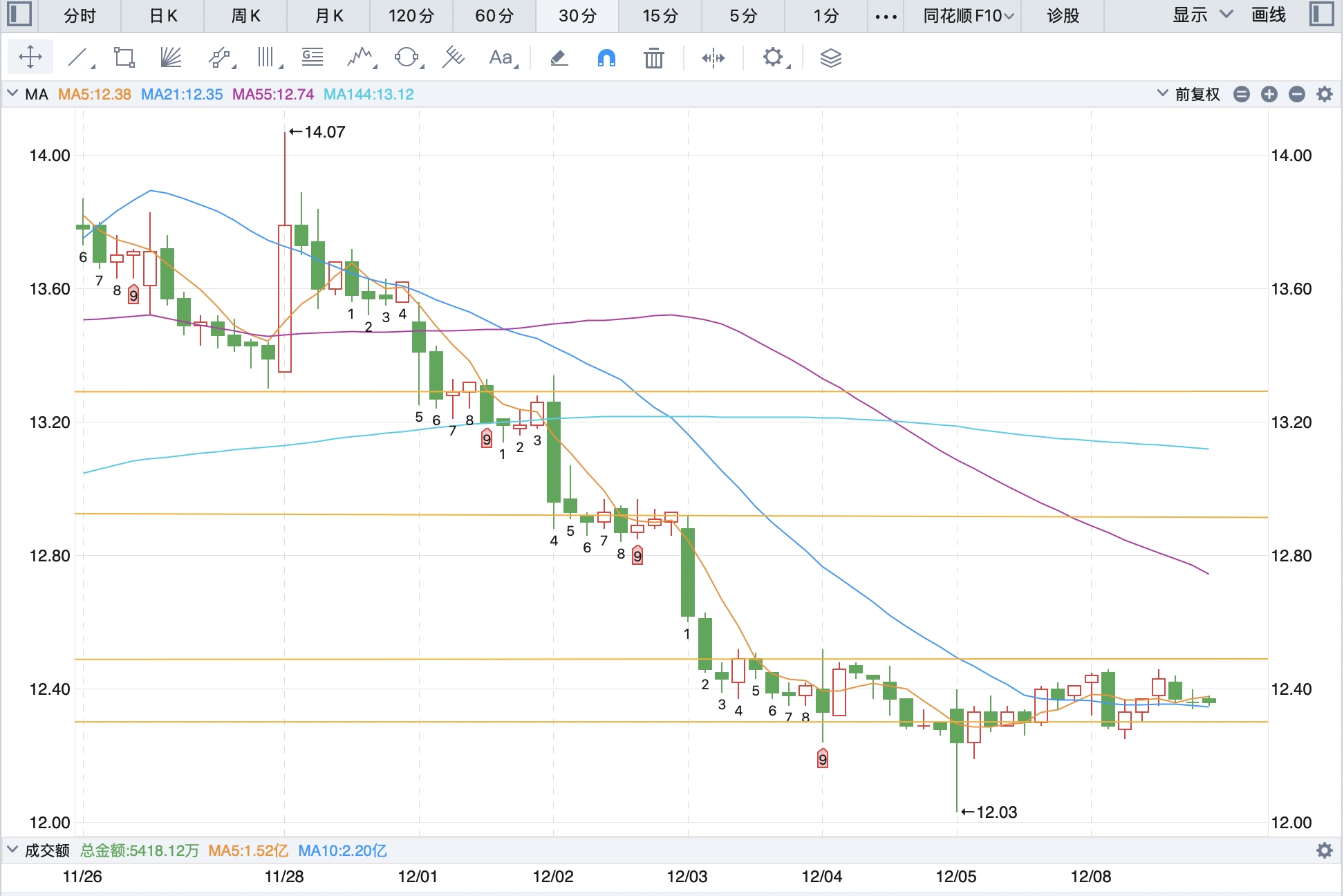This screenshot has height=896, width=1344.
Task: Select the eraser tool
Action: pyautogui.click(x=559, y=57)
